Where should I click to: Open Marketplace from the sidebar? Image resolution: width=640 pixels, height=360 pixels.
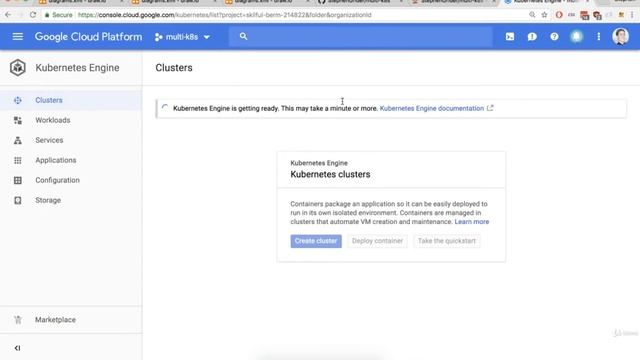coord(55,320)
